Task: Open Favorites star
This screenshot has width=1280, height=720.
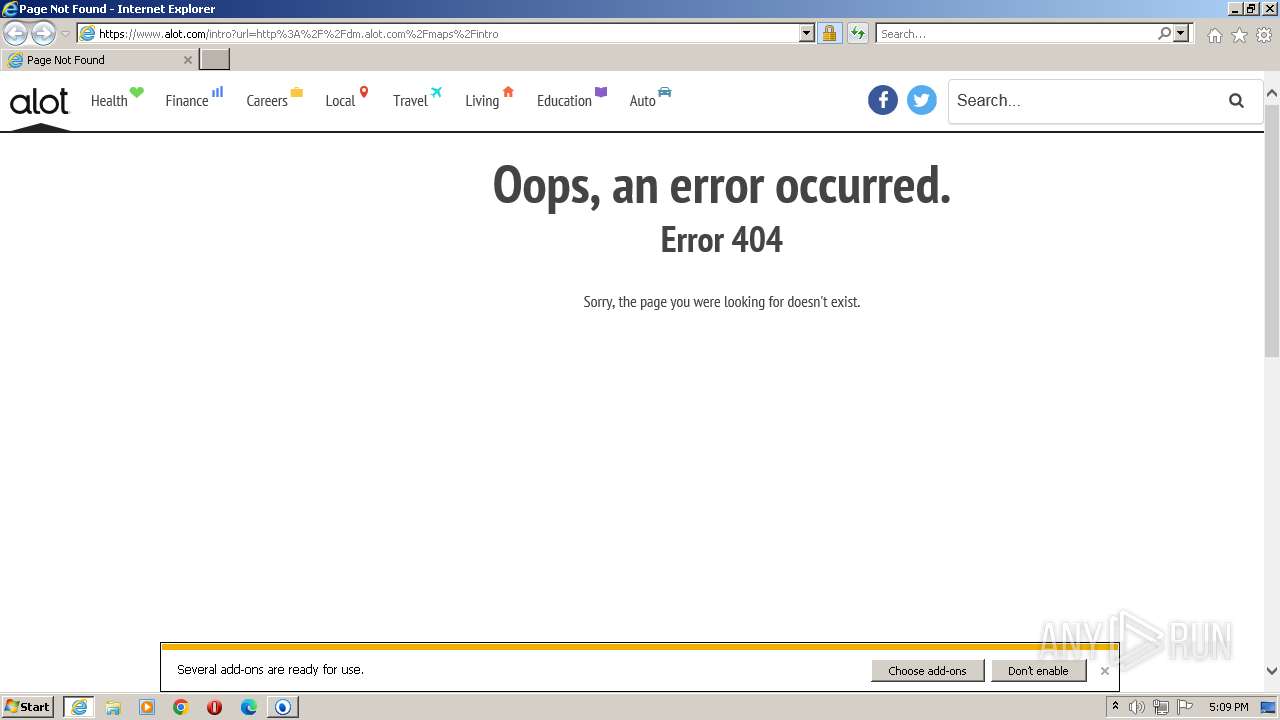Action: (1239, 35)
